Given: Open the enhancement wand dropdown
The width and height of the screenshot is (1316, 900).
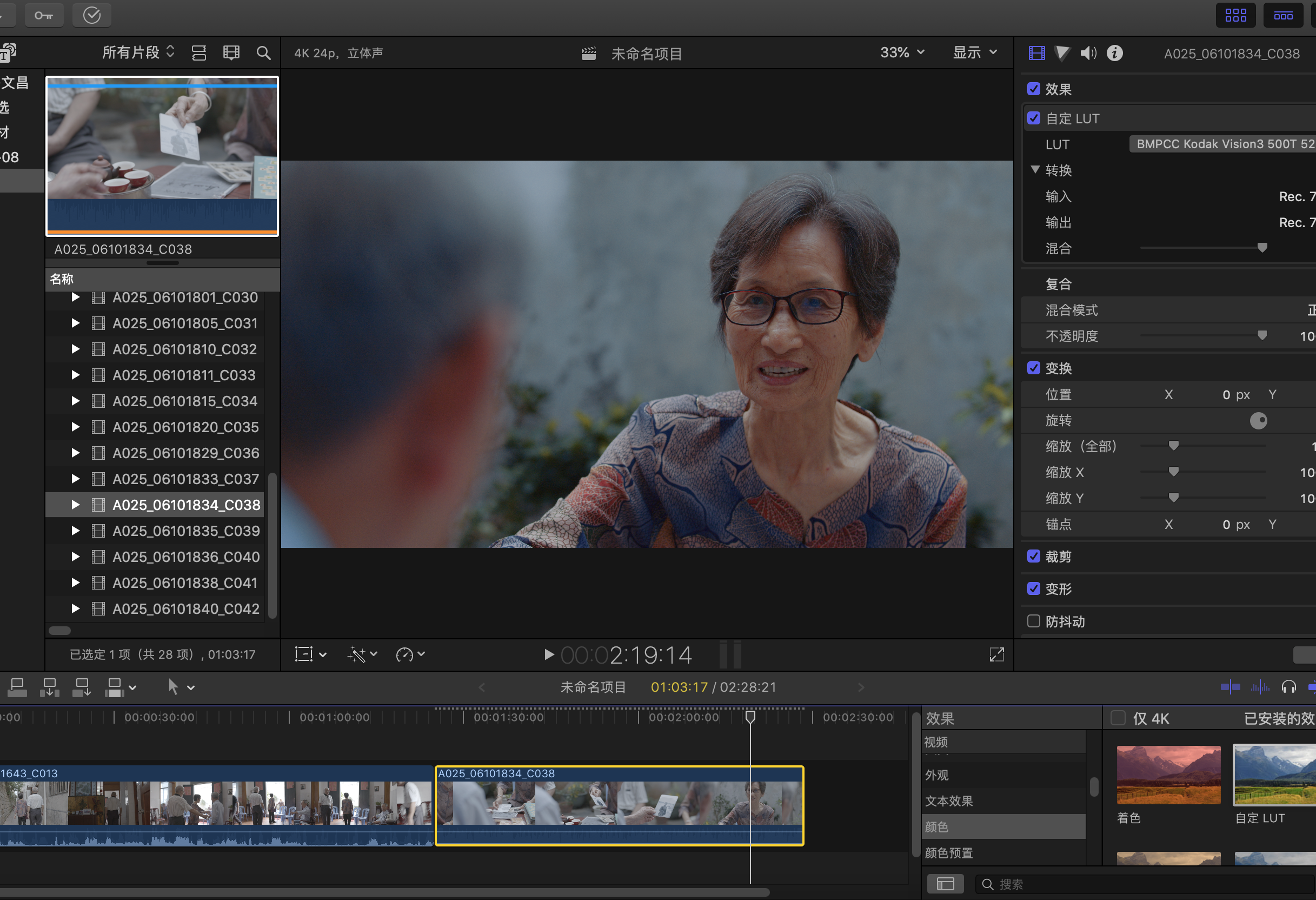Looking at the screenshot, I should [362, 655].
